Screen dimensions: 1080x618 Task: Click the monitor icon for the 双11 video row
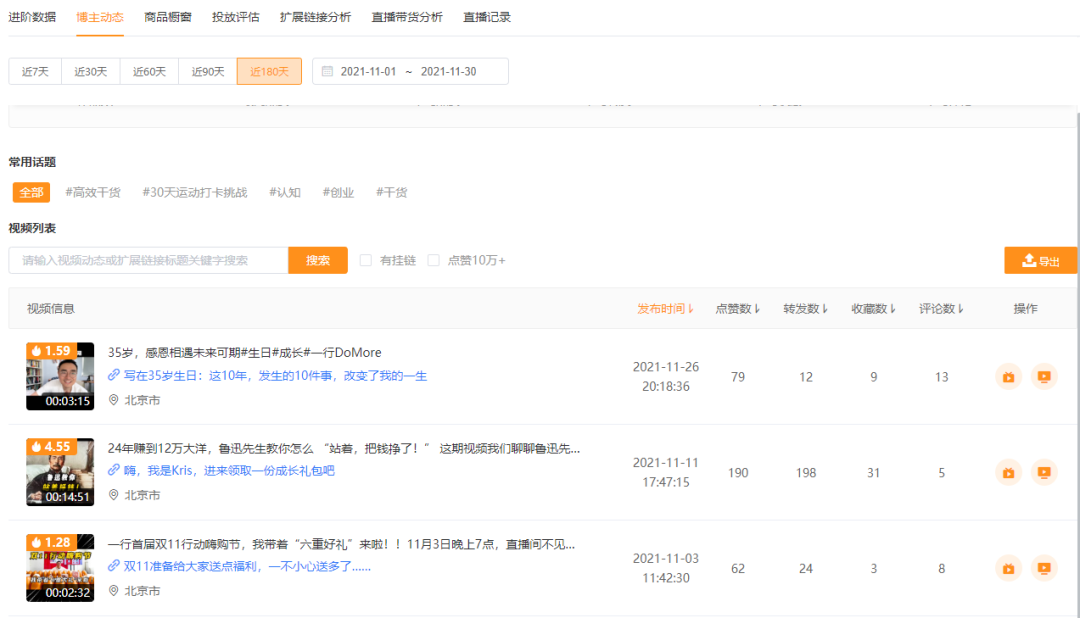1043,568
